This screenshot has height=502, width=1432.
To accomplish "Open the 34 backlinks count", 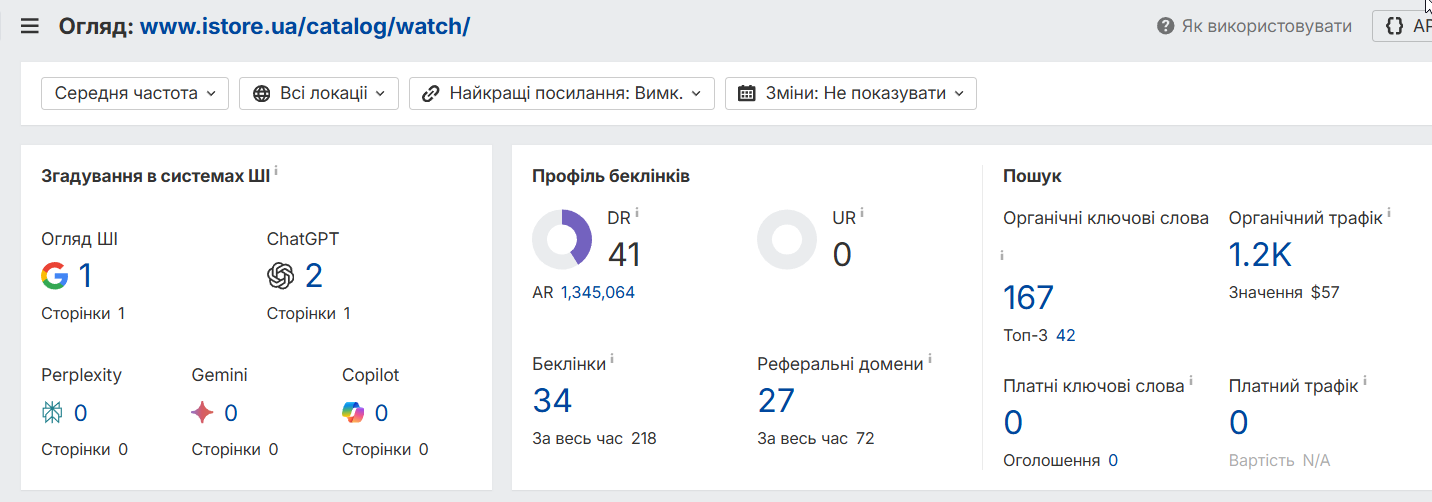I will point(552,400).
